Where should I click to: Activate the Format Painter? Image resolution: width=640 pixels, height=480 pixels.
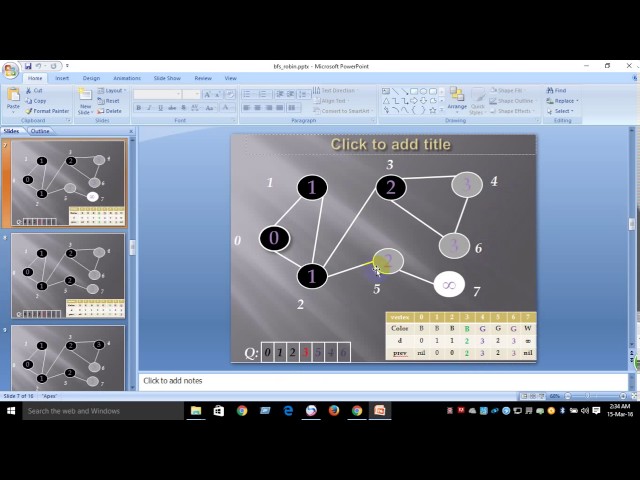tap(47, 111)
